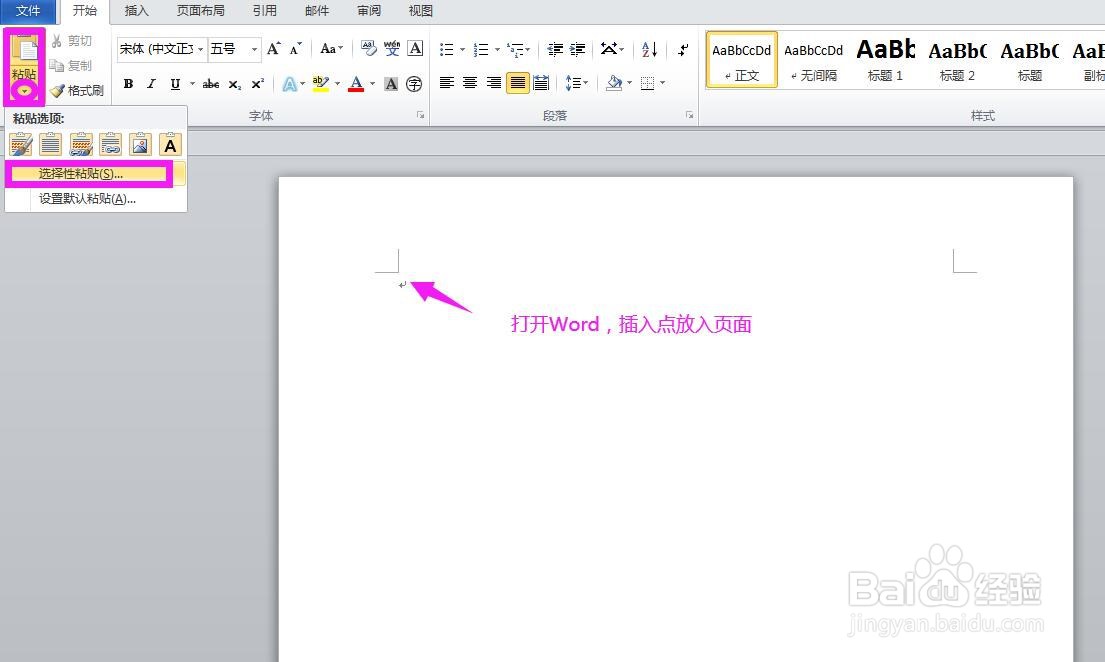Click the Multilevel List icon
Screen dimensions: 1105x662
coord(515,49)
